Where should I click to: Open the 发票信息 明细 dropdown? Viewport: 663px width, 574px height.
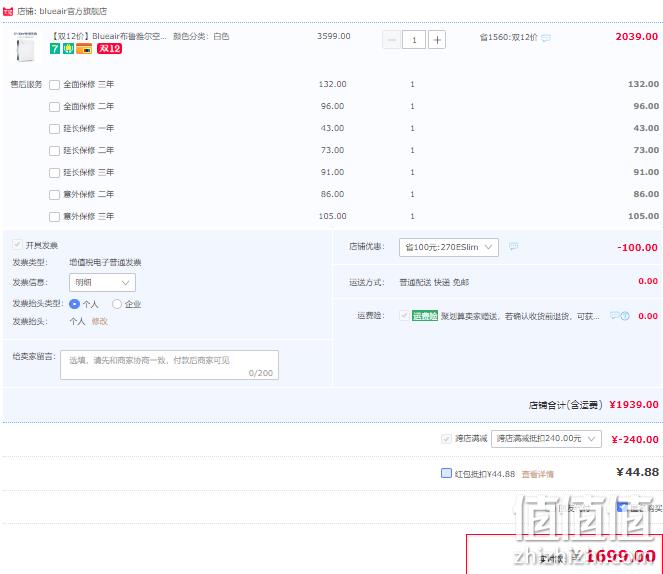102,282
